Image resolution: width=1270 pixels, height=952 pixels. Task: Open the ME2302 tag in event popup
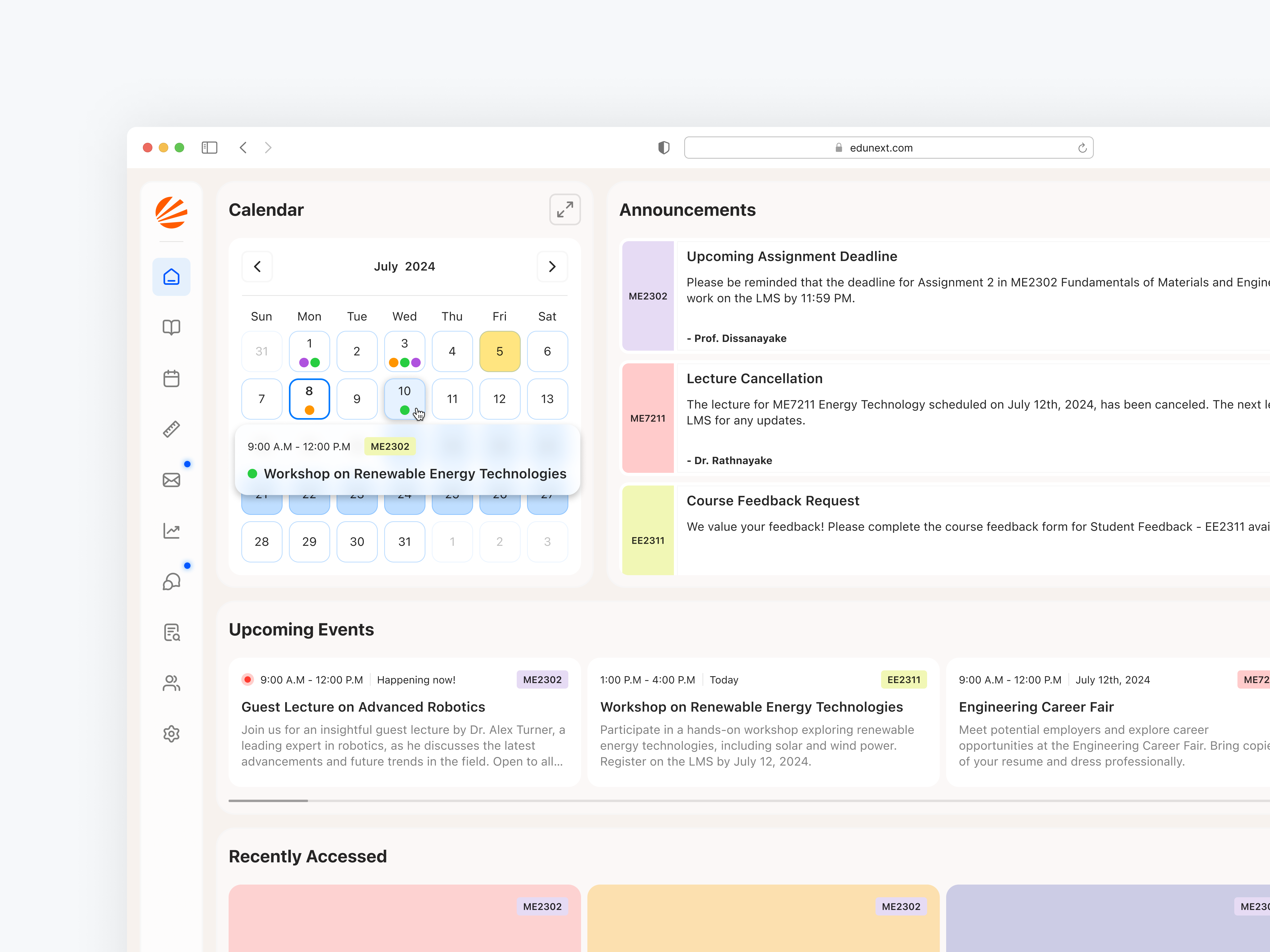(x=390, y=446)
